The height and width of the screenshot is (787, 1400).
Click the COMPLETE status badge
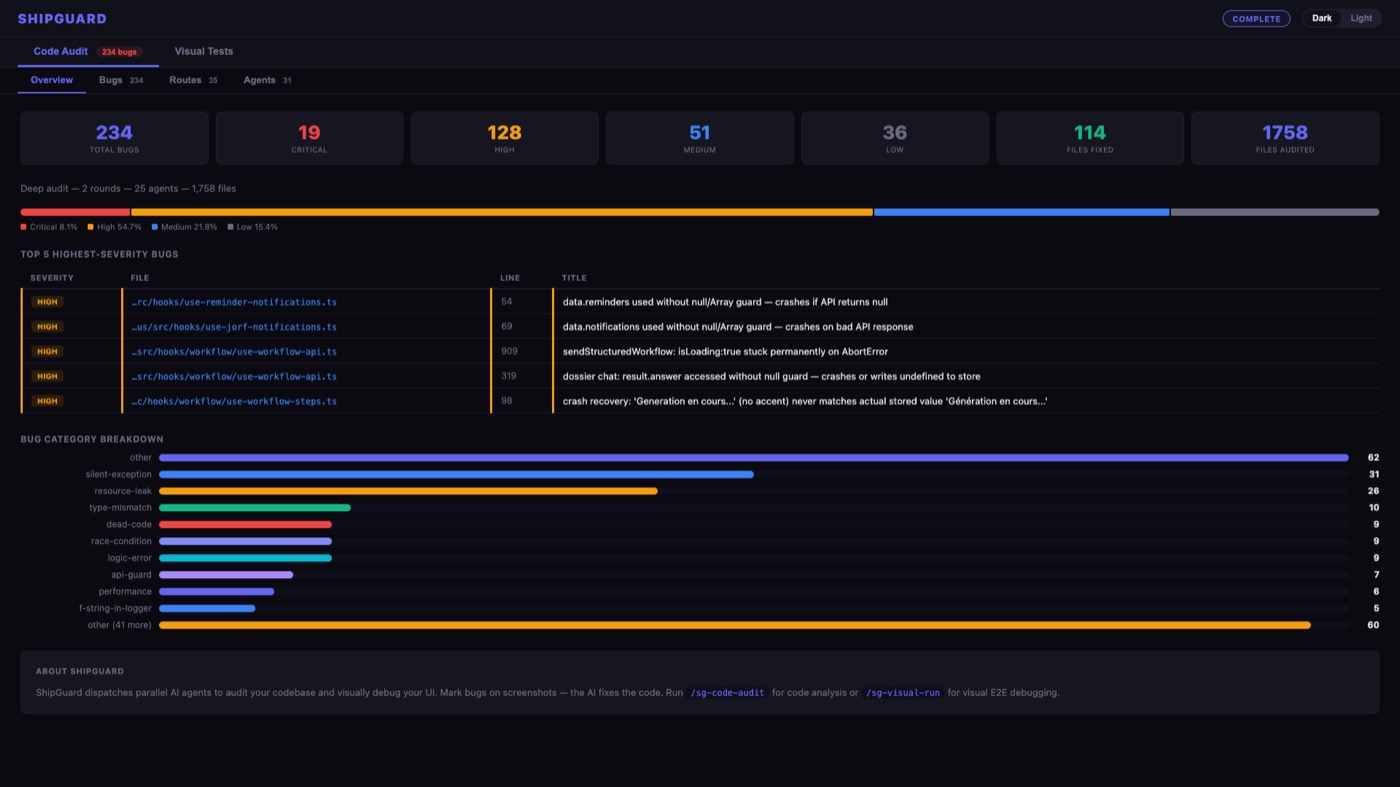1256,18
